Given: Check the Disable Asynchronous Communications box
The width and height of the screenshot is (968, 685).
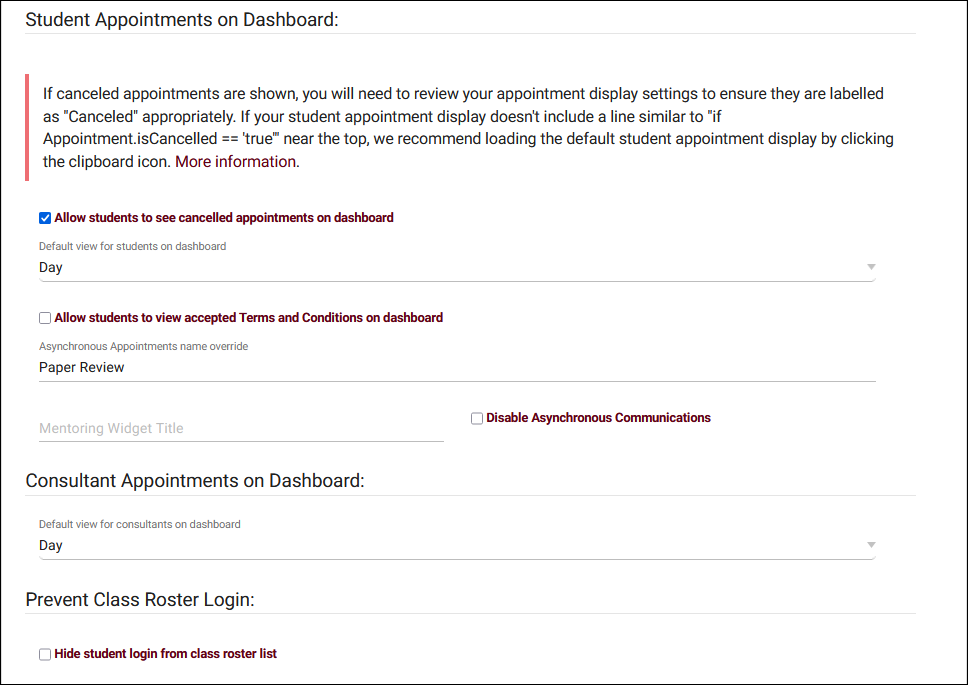Looking at the screenshot, I should point(477,418).
